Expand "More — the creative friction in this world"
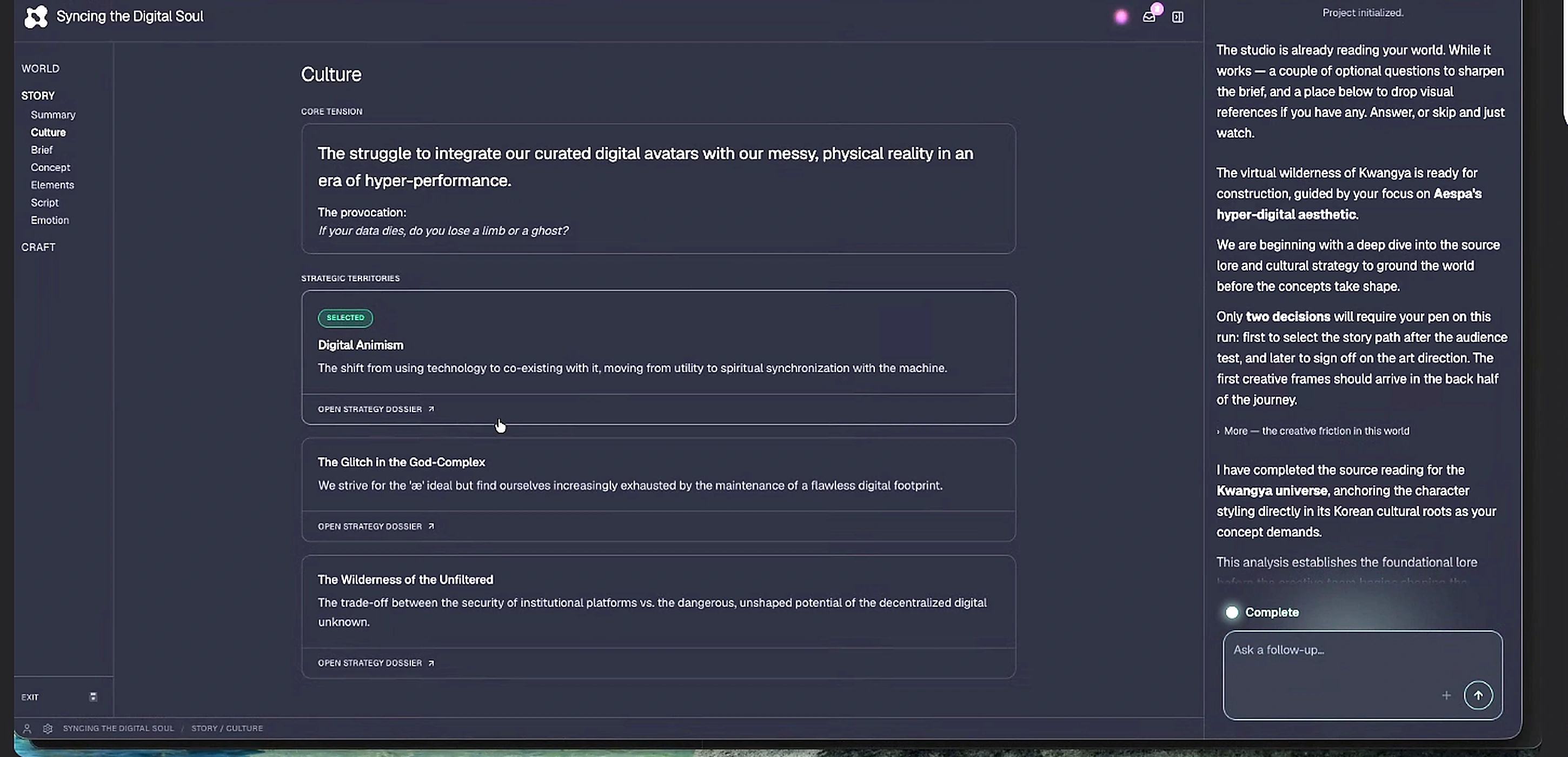Viewport: 1568px width, 757px height. [1313, 431]
